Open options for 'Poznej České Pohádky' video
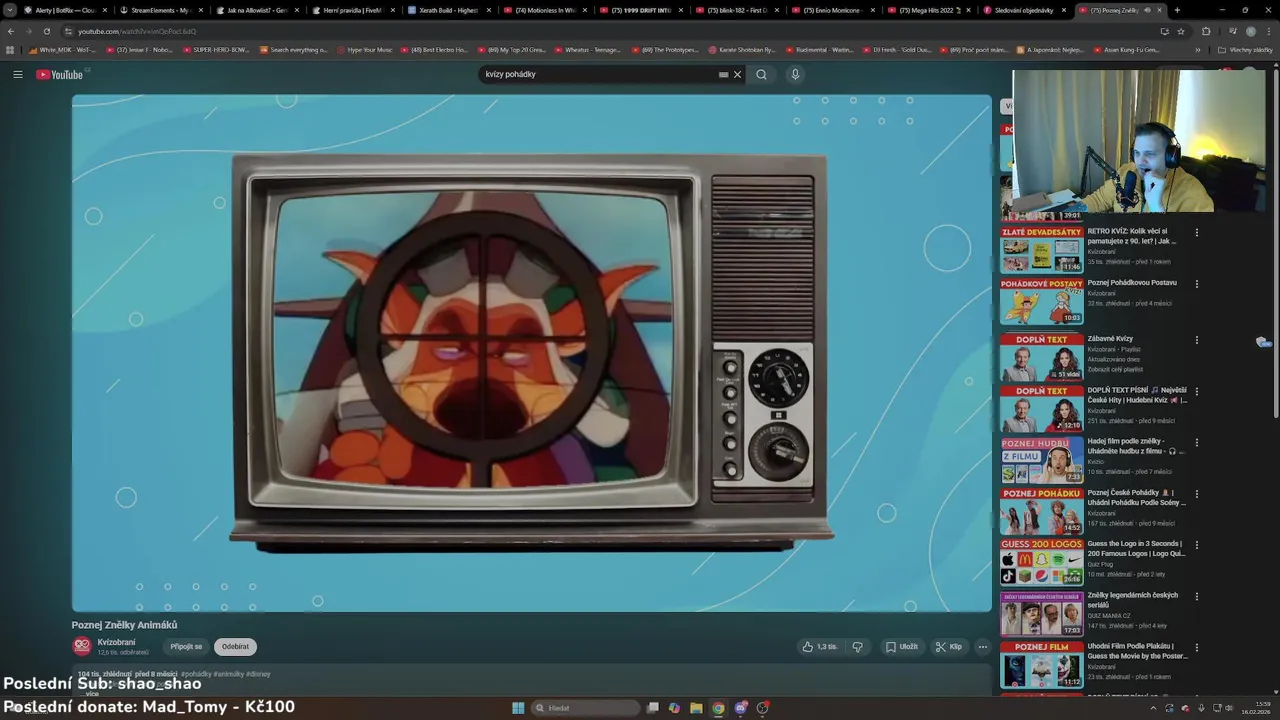 click(x=1197, y=493)
